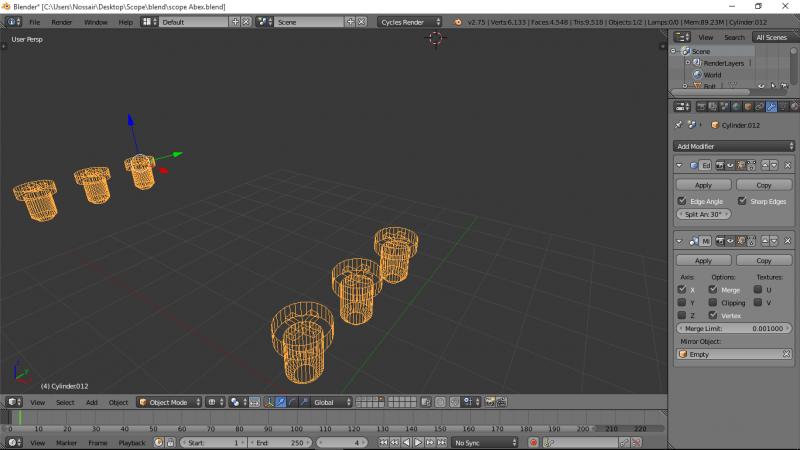Enable the Y axis mirror checkbox

coord(682,302)
